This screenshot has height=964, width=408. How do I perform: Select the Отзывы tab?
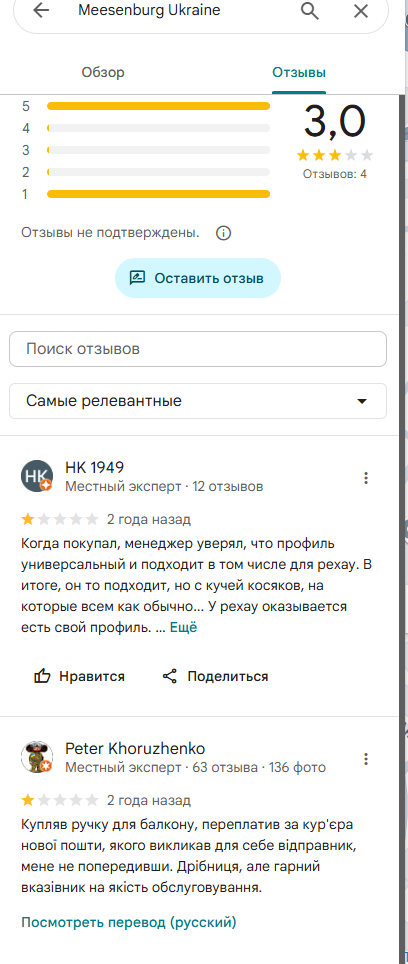(x=299, y=73)
